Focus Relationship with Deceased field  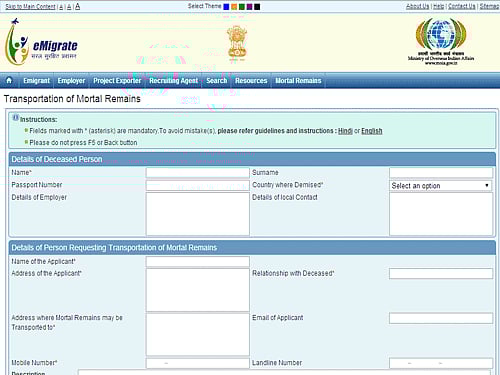441,274
